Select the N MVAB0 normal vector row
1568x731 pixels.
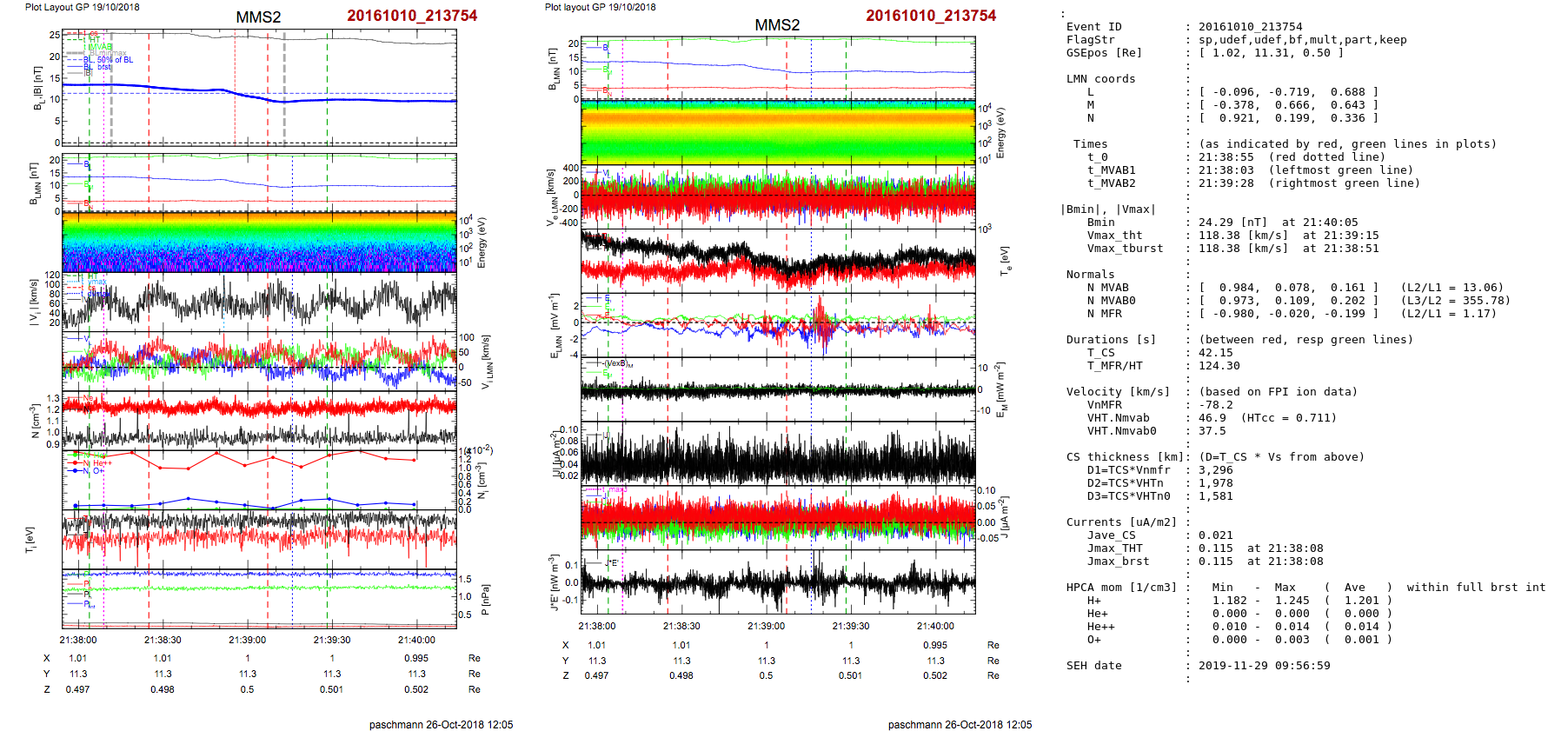tap(1286, 301)
